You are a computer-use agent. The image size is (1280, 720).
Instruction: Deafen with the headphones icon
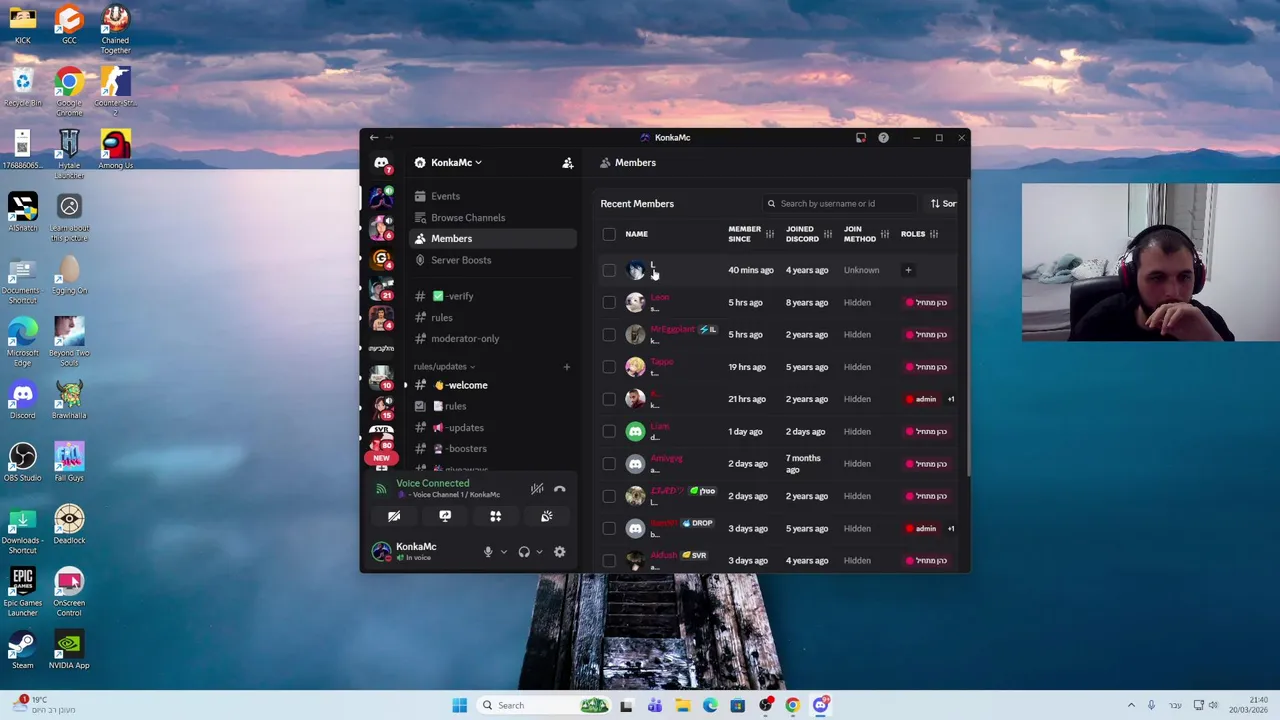coord(524,552)
